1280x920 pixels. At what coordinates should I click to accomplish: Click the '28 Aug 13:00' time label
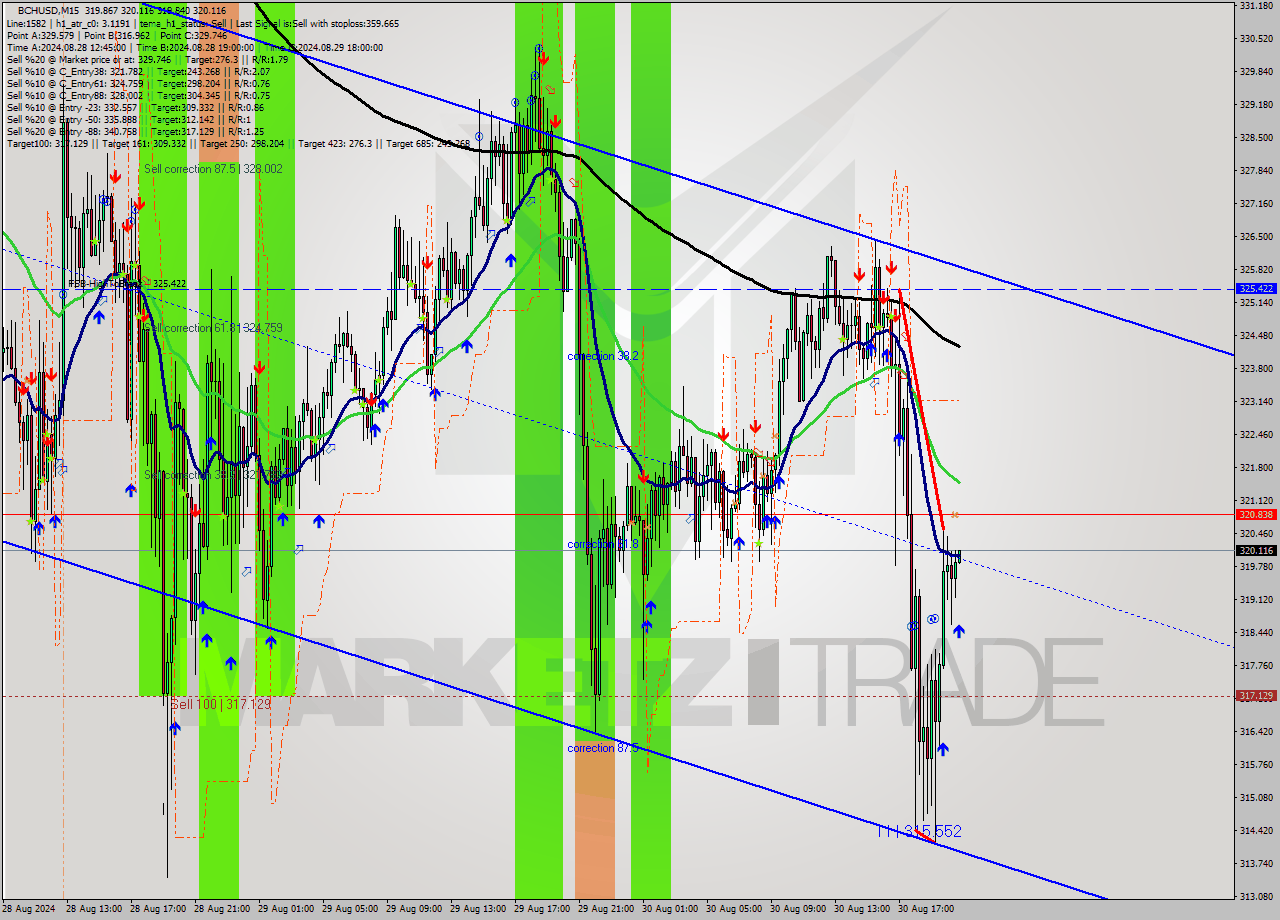[x=94, y=909]
